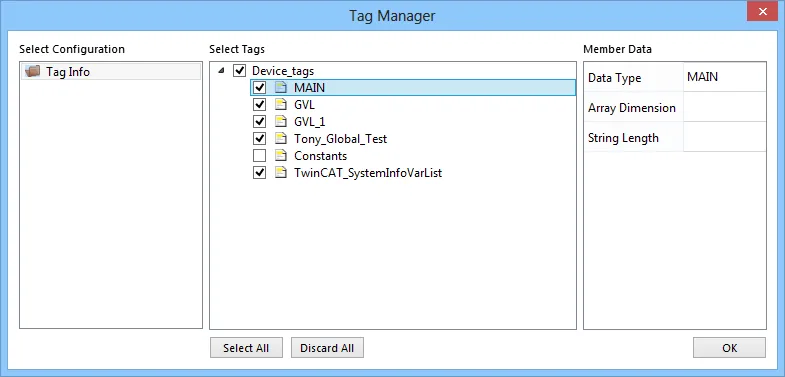Uncheck the Tony_Global_Test checkbox
The width and height of the screenshot is (785, 377).
[x=259, y=139]
